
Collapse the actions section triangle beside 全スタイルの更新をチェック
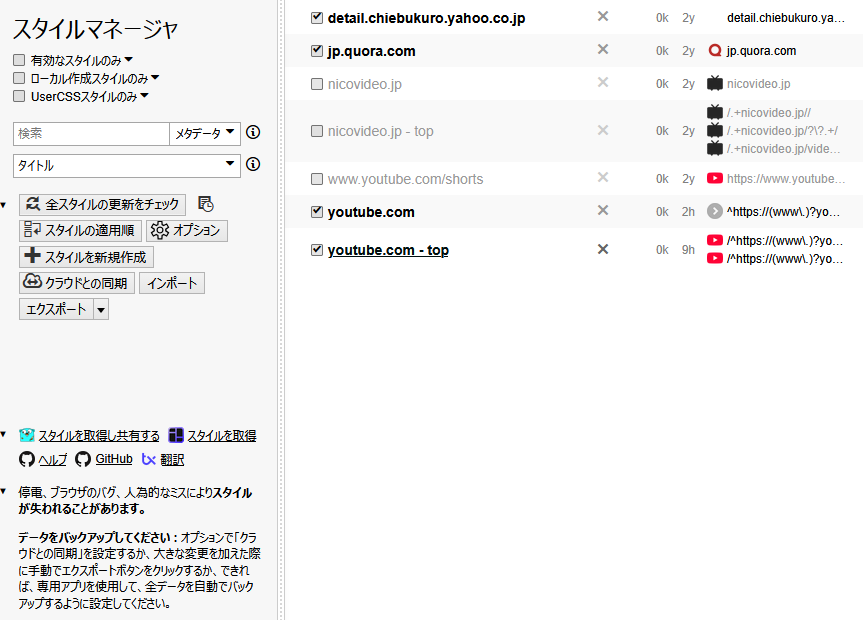(3, 205)
